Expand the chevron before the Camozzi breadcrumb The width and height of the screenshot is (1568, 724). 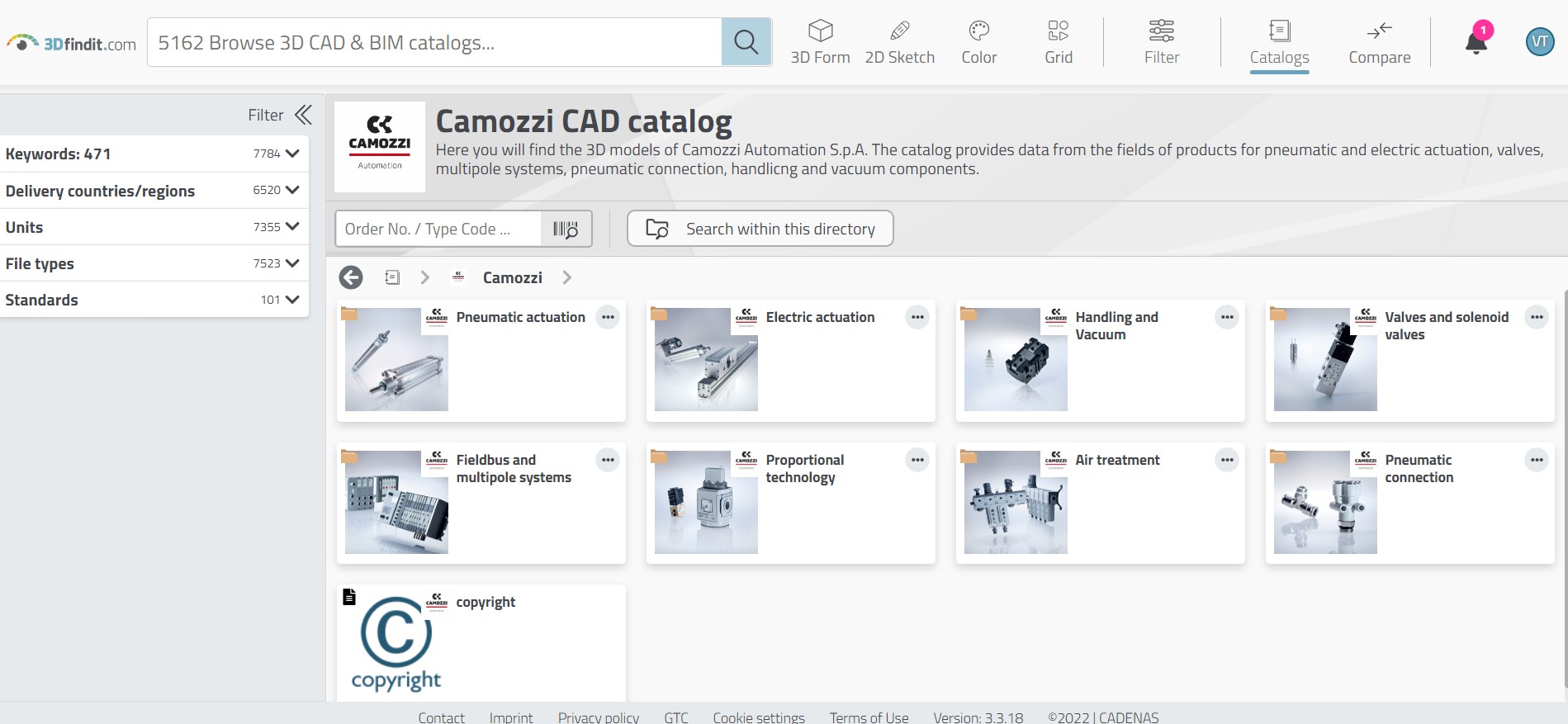(425, 277)
